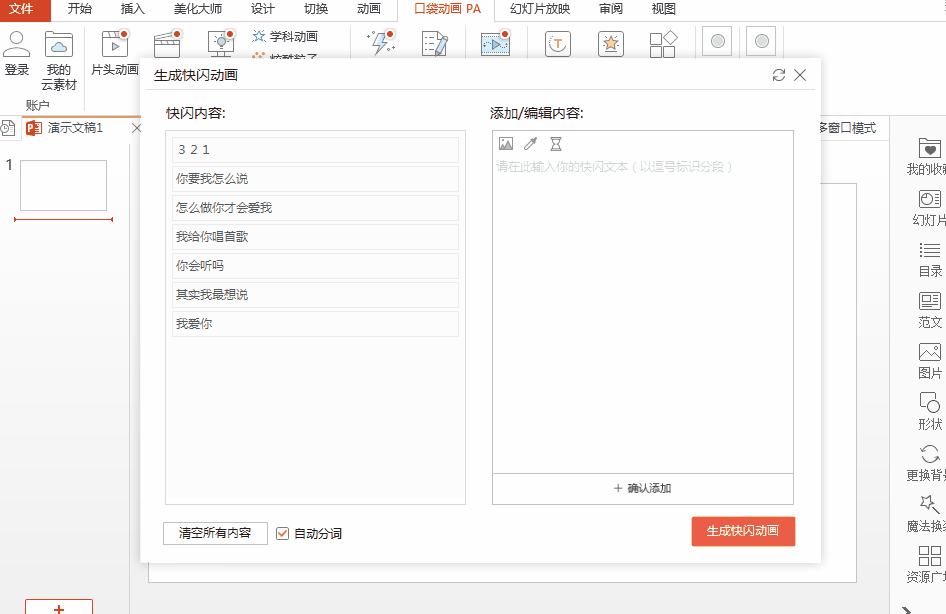The height and width of the screenshot is (614, 946).
Task: Switch to the 开始 ribbon tab
Action: click(80, 9)
